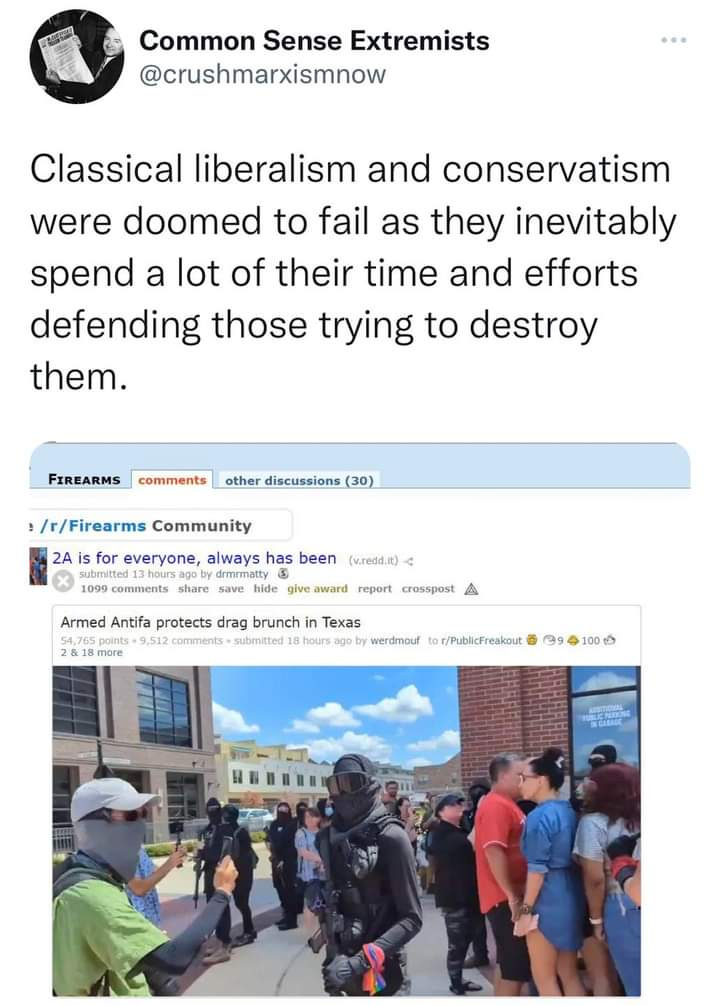
Task: Switch to the comments tab
Action: tap(172, 479)
